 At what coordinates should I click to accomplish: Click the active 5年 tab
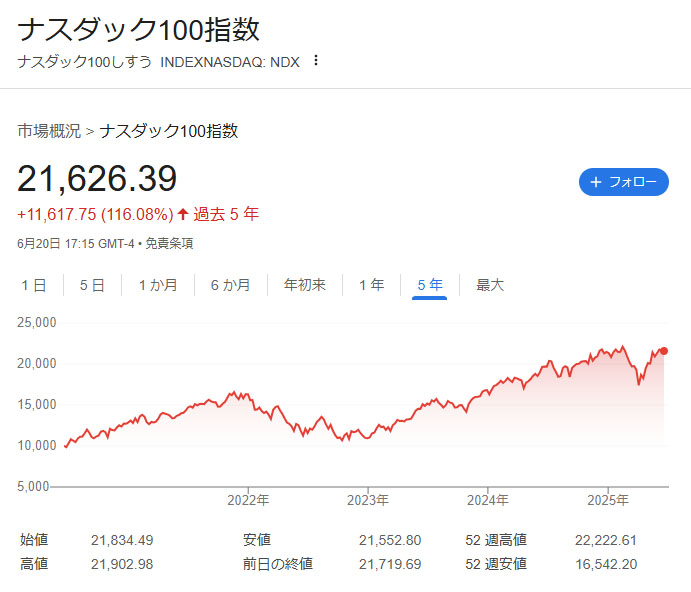pos(430,285)
